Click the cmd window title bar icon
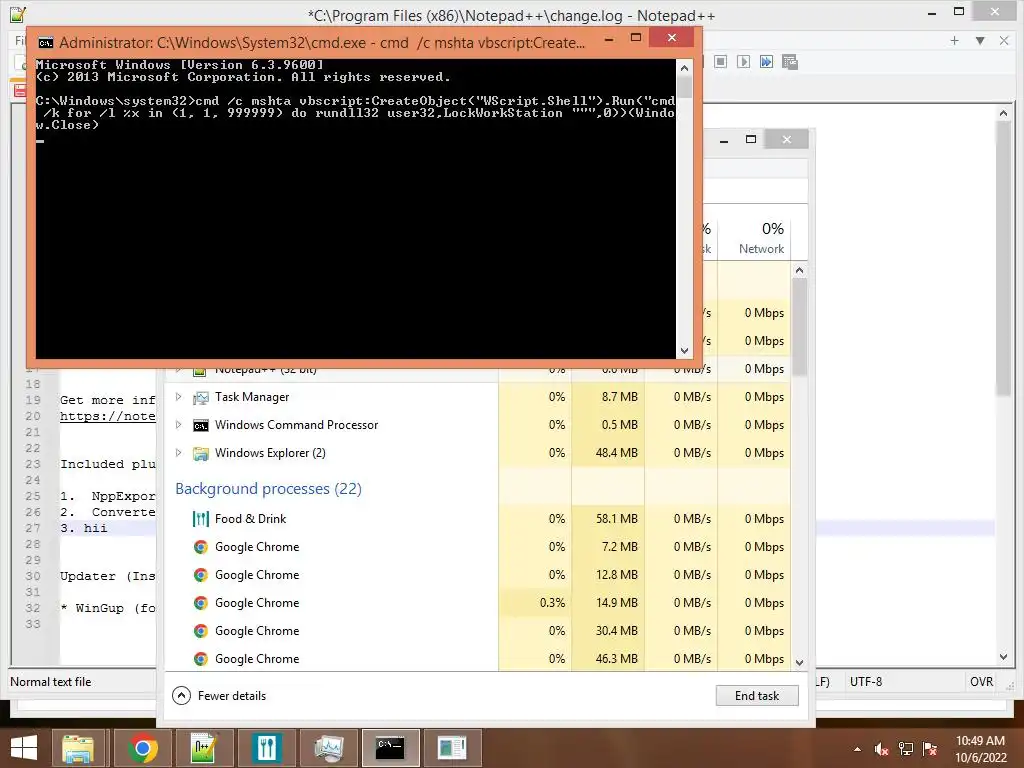Image resolution: width=1024 pixels, height=768 pixels. tap(46, 43)
